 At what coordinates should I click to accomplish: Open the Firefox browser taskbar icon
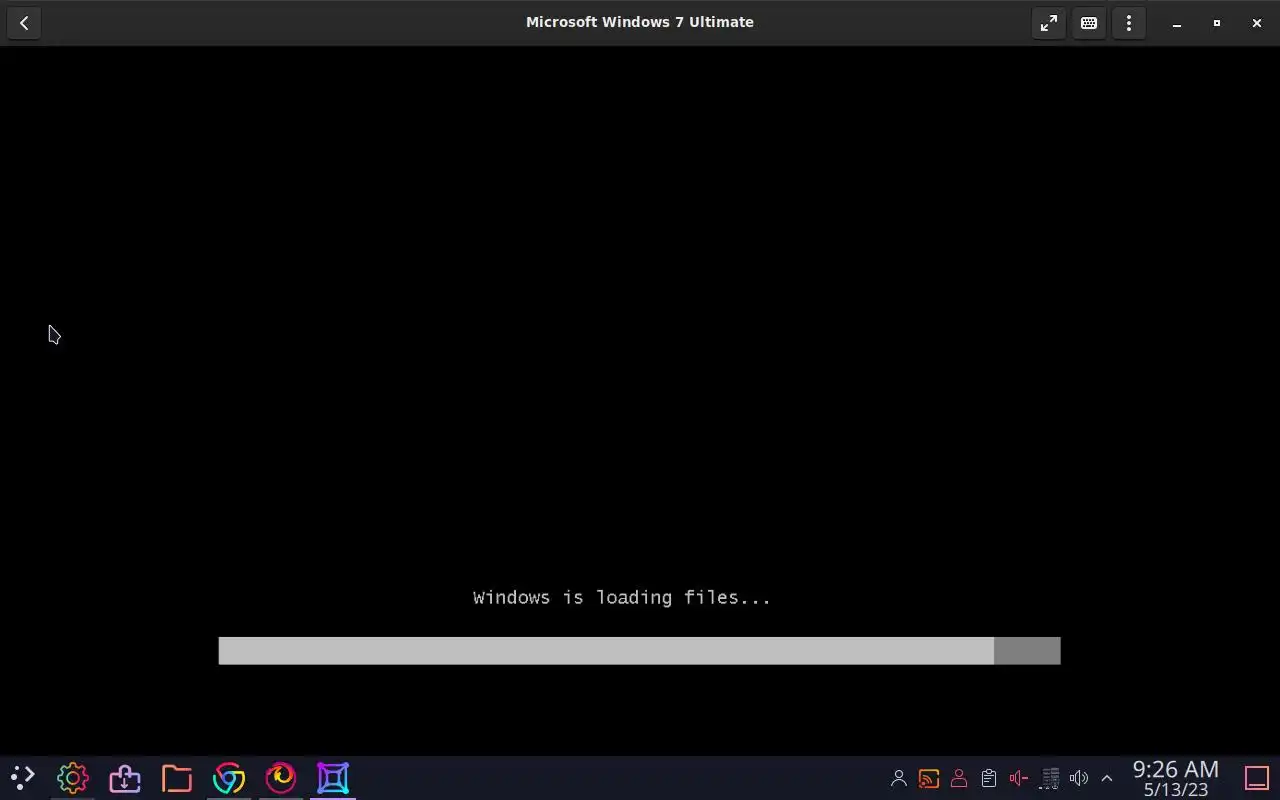tap(281, 778)
